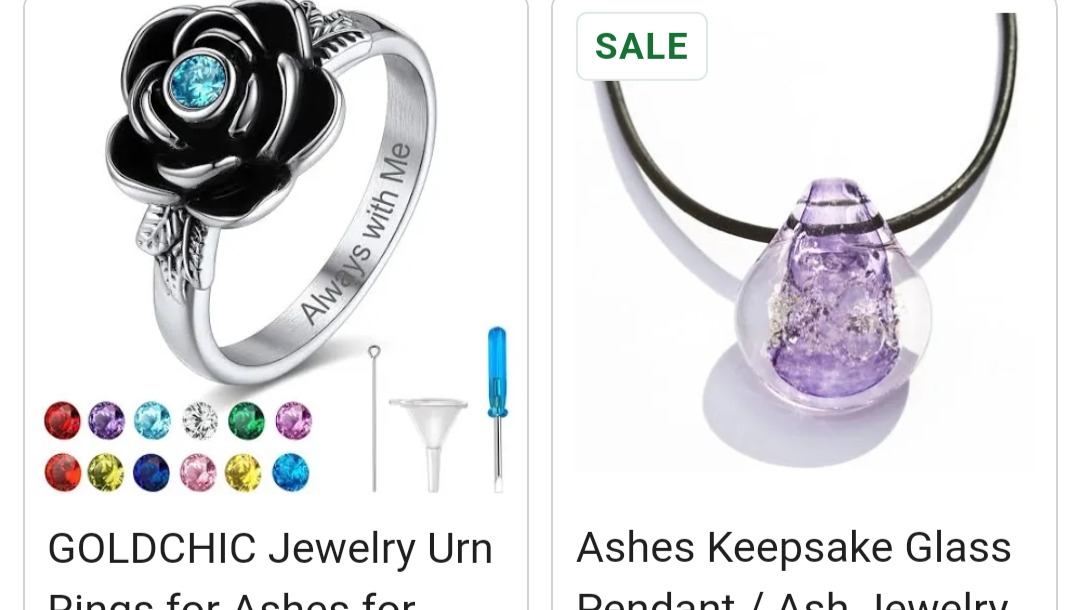Click the small clear funnel icon
This screenshot has height=610, width=1080.
[428, 443]
